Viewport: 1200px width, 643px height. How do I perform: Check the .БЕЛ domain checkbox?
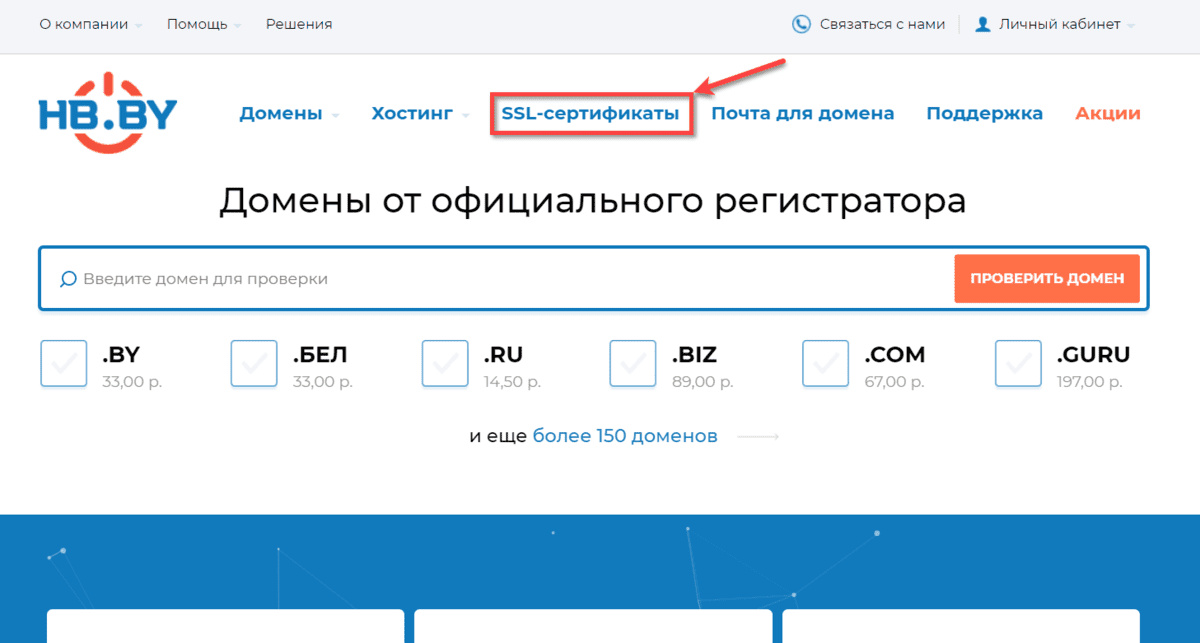(253, 363)
